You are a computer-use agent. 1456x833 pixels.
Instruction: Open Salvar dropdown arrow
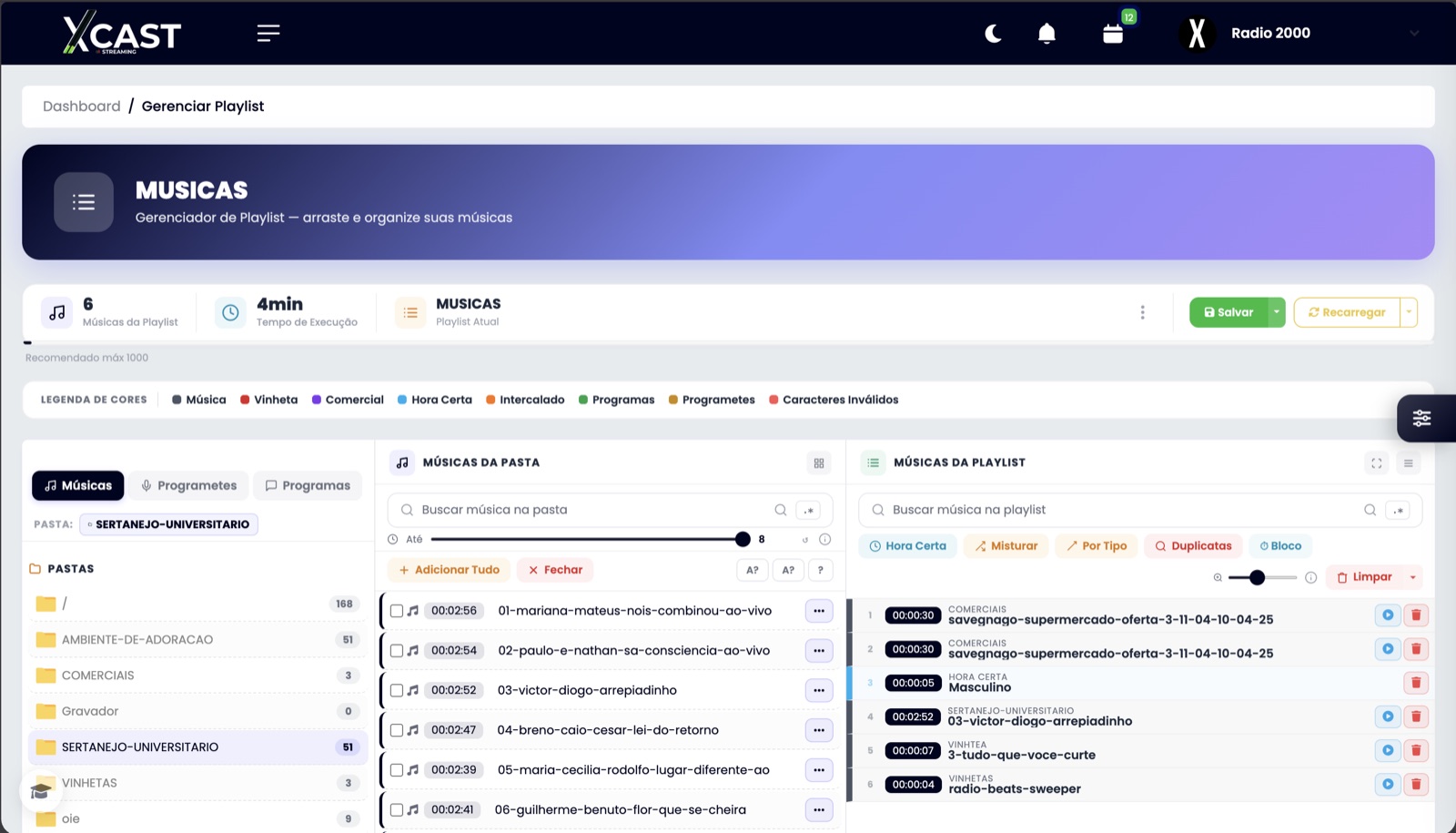(1277, 312)
